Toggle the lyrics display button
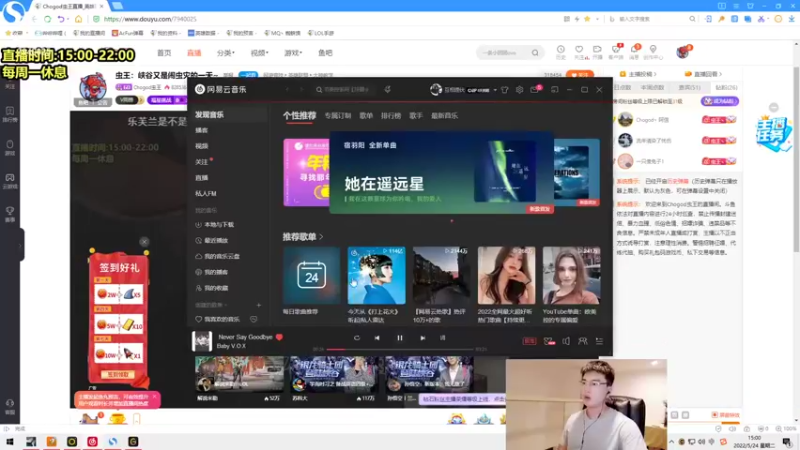The width and height of the screenshot is (800, 450). coord(442,338)
